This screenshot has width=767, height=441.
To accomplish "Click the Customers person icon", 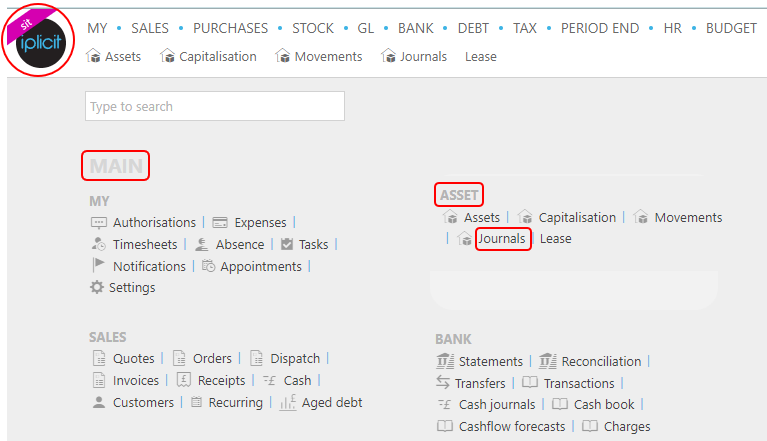I will point(98,403).
